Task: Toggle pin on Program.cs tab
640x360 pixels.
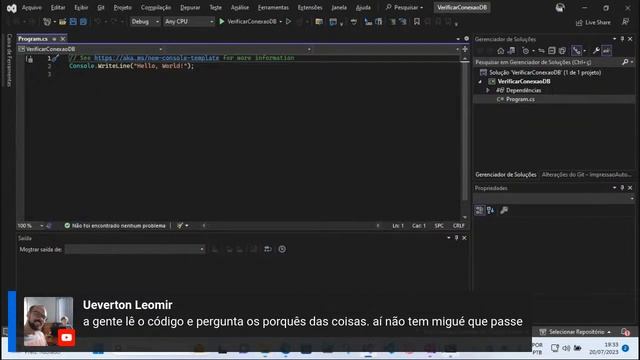Action: click(54, 39)
